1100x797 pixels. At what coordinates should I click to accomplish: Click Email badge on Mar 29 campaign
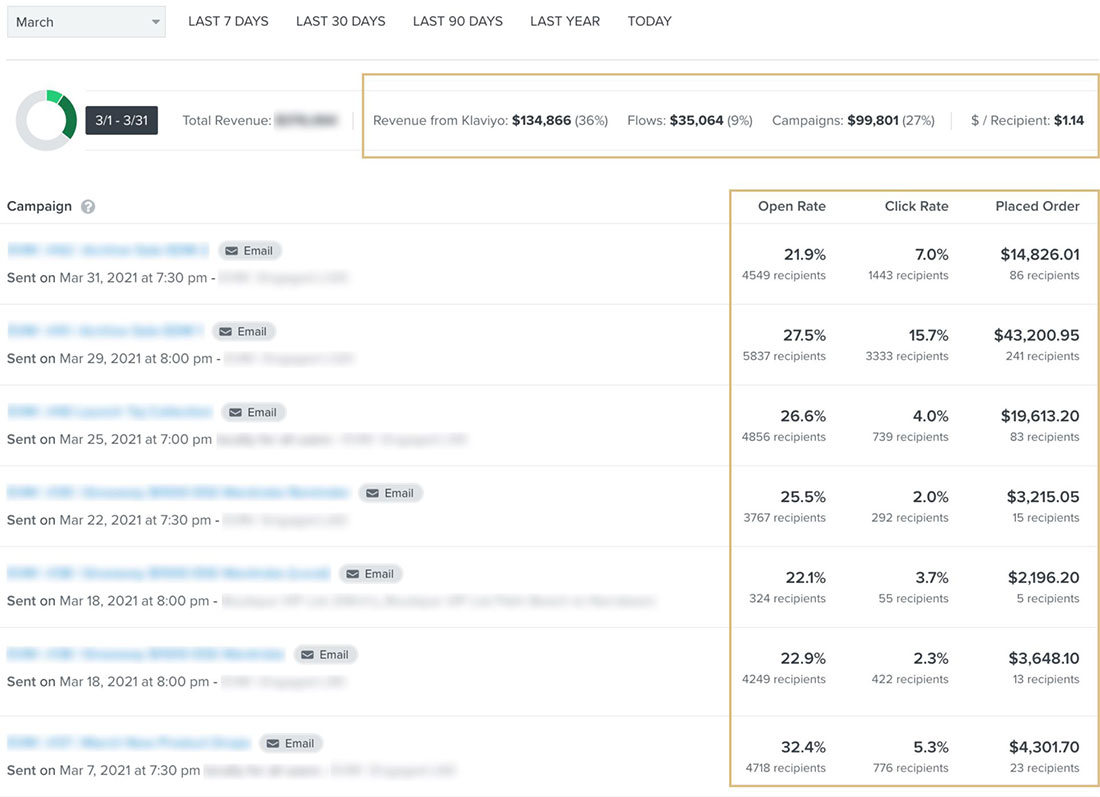coord(244,332)
